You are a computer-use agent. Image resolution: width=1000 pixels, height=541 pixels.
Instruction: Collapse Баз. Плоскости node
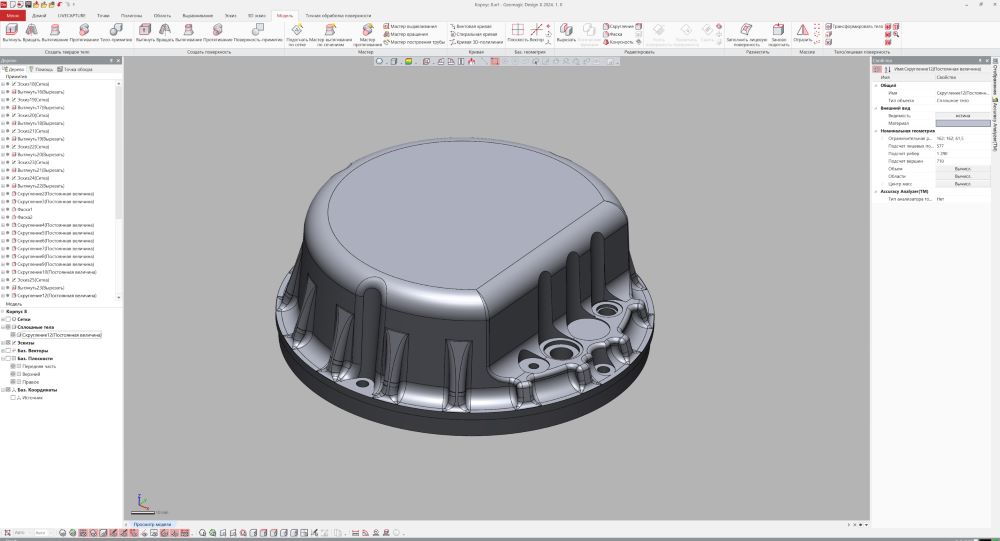pos(3,359)
